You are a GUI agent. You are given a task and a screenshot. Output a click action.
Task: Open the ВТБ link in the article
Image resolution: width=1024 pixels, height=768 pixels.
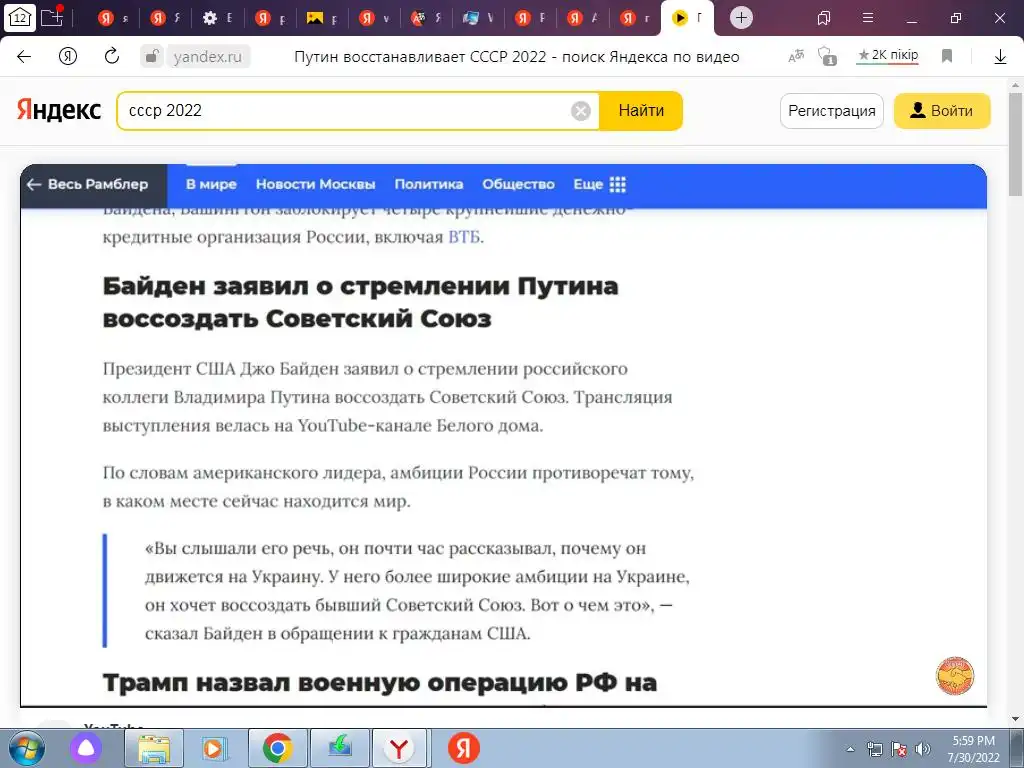pos(464,237)
